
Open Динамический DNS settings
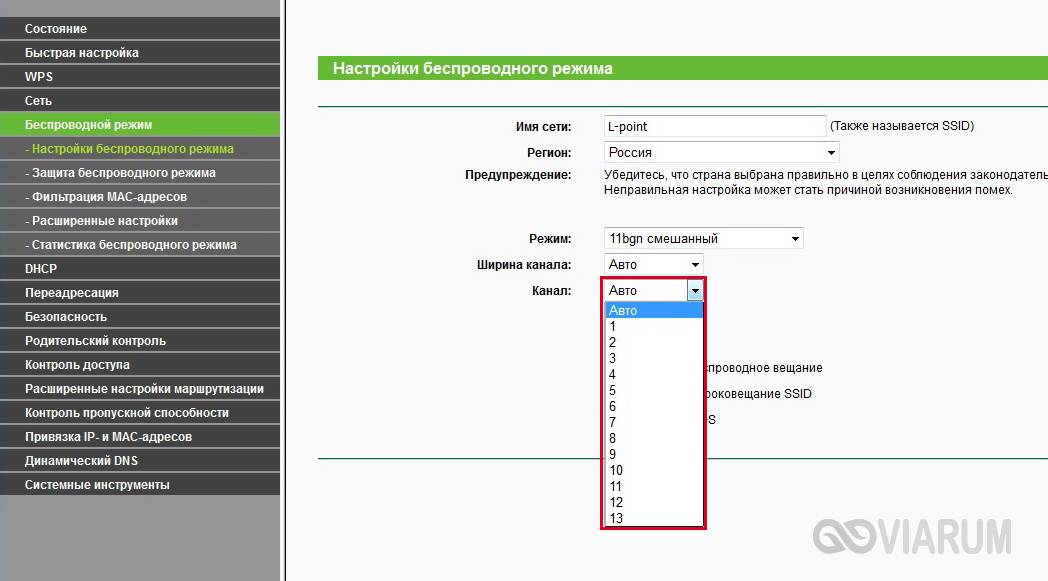(x=81, y=461)
